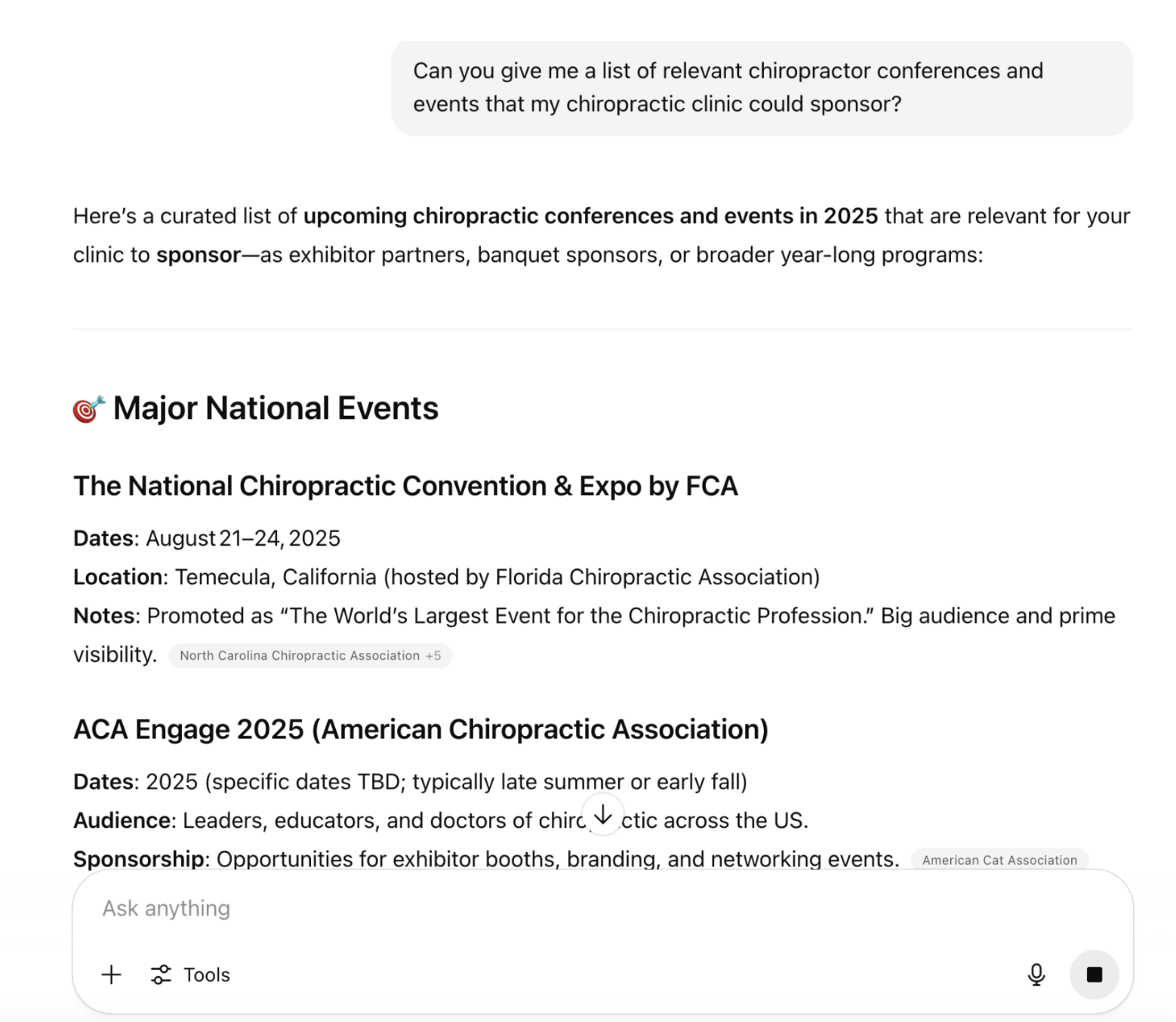The image size is (1176, 1022).
Task: Open the American Cat Association source chip
Action: [x=999, y=860]
